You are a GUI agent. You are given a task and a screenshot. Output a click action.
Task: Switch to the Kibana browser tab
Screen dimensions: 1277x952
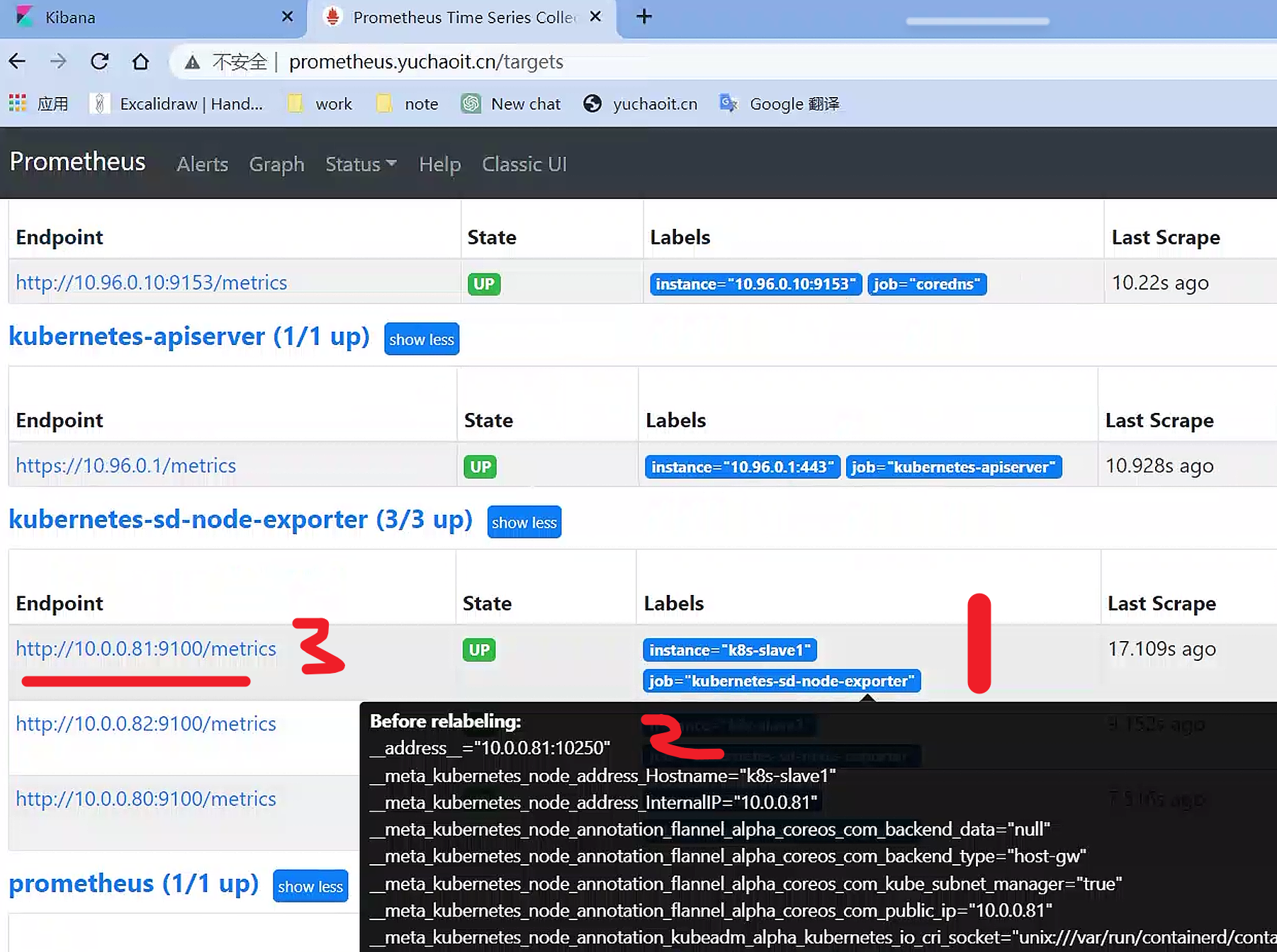tap(142, 17)
